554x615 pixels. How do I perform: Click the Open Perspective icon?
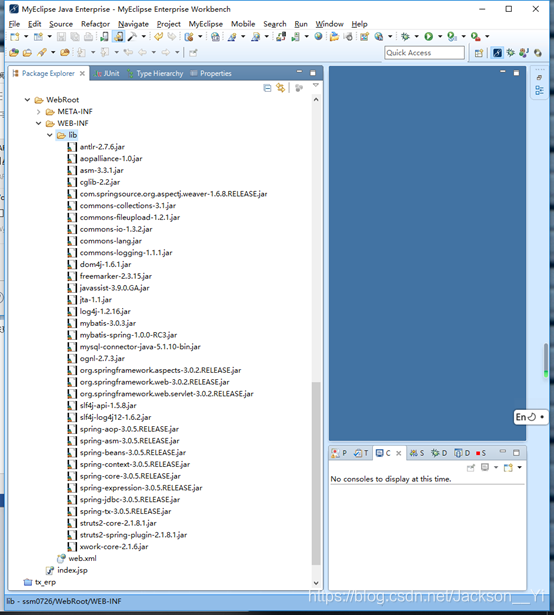[479, 53]
